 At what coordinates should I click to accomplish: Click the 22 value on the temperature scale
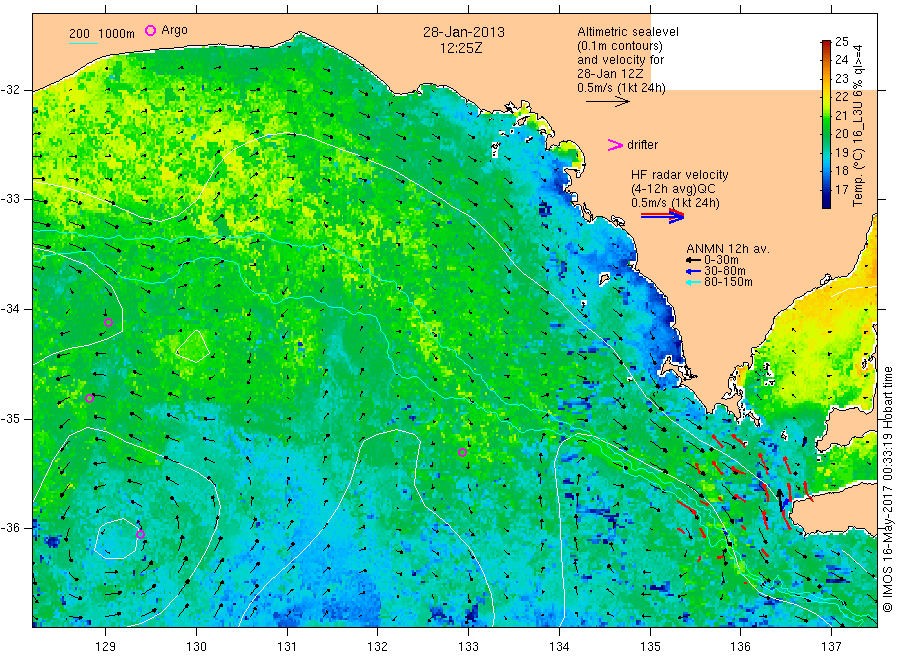pos(841,96)
